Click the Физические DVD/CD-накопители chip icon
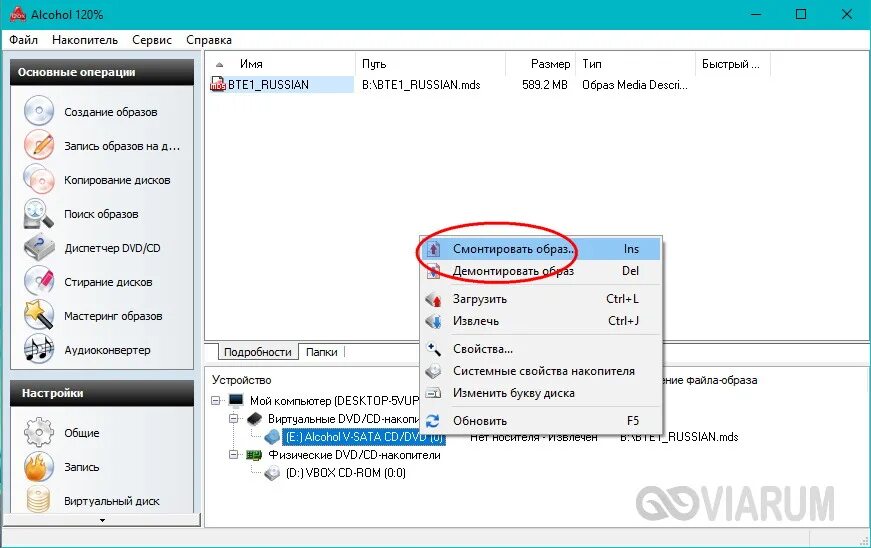The width and height of the screenshot is (871, 548). 254,455
